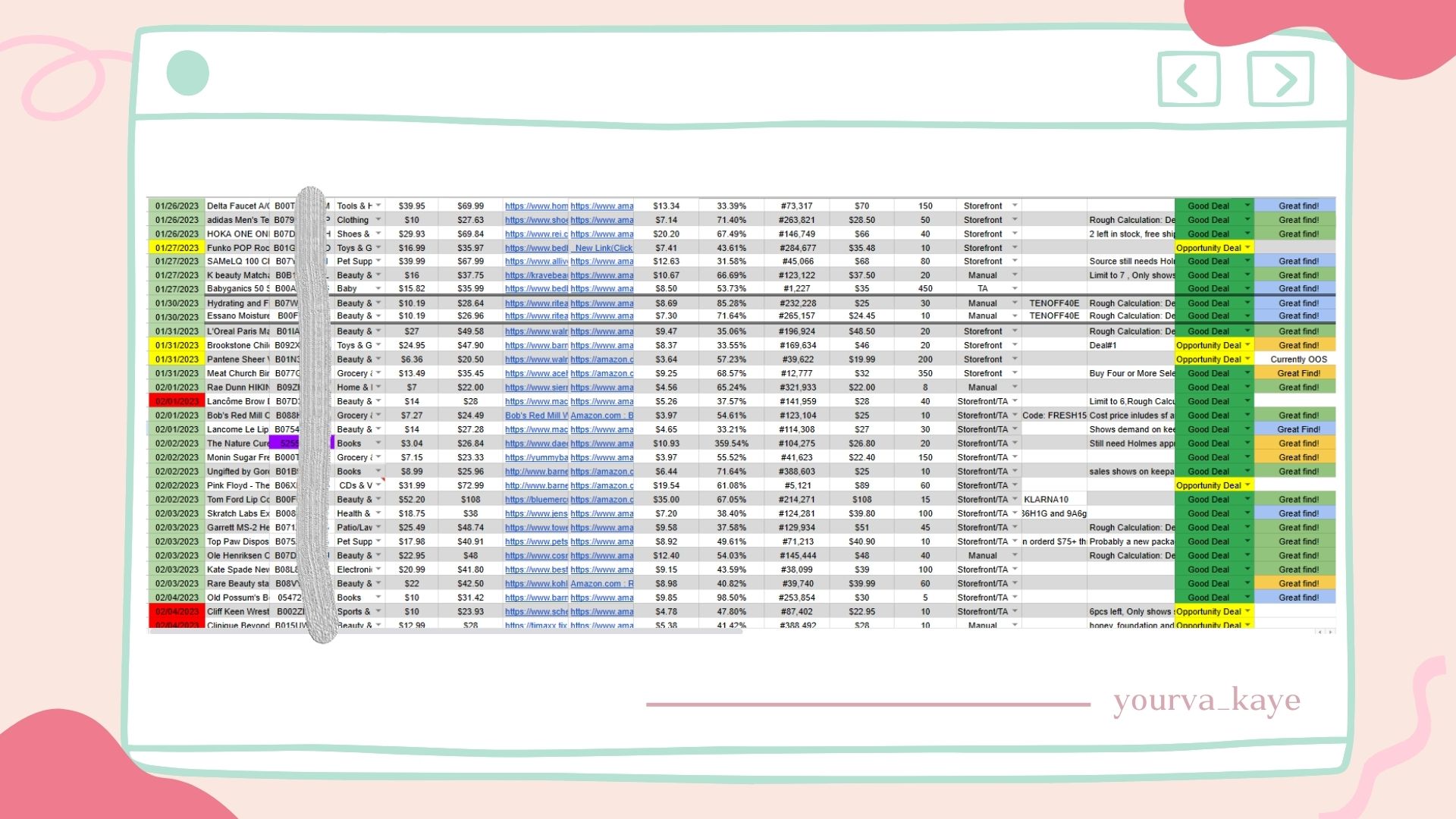
Task: Select the 450 quantity in Babyganics row
Action: point(925,288)
